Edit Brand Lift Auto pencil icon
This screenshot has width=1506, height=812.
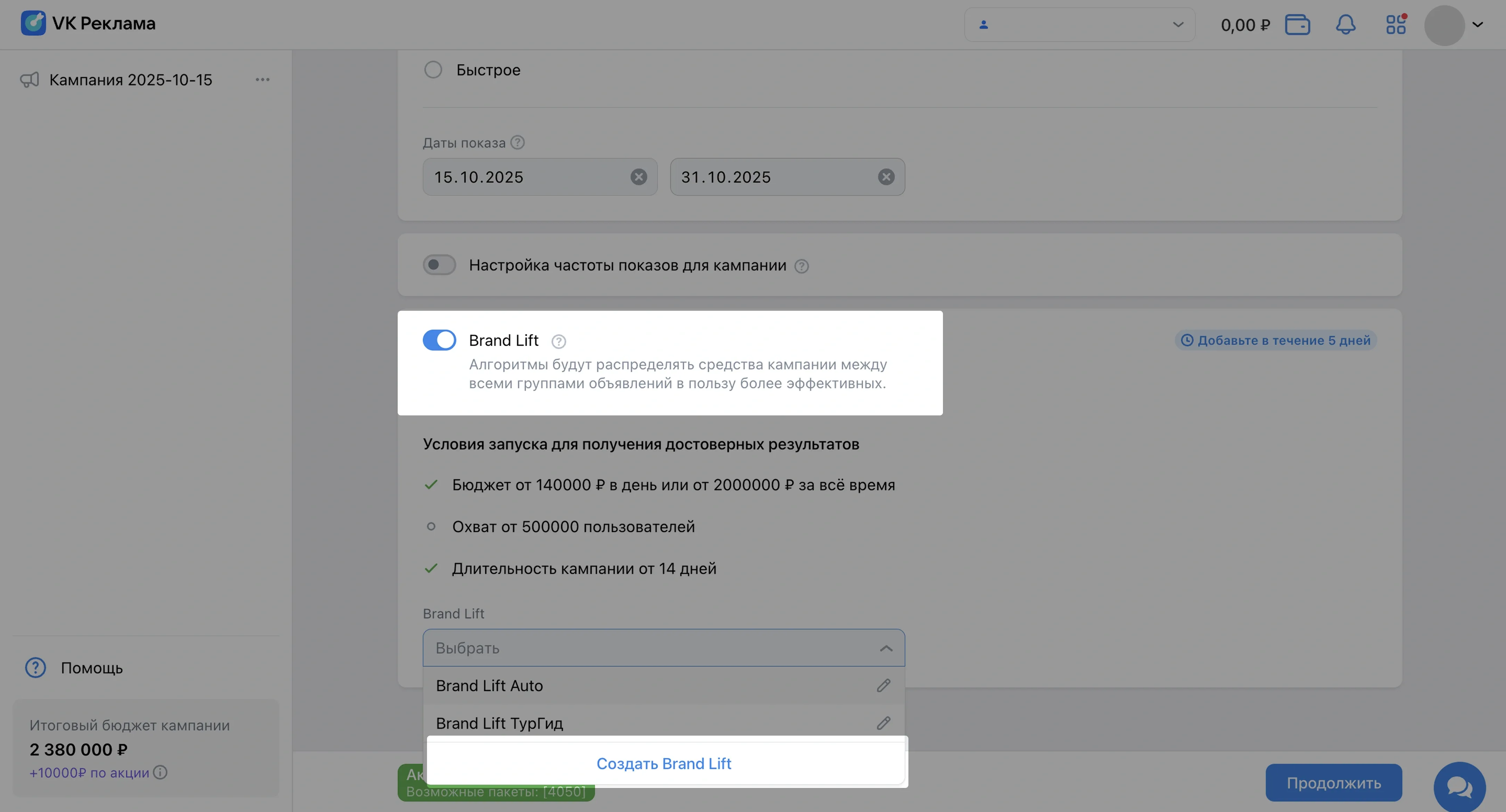(x=883, y=685)
